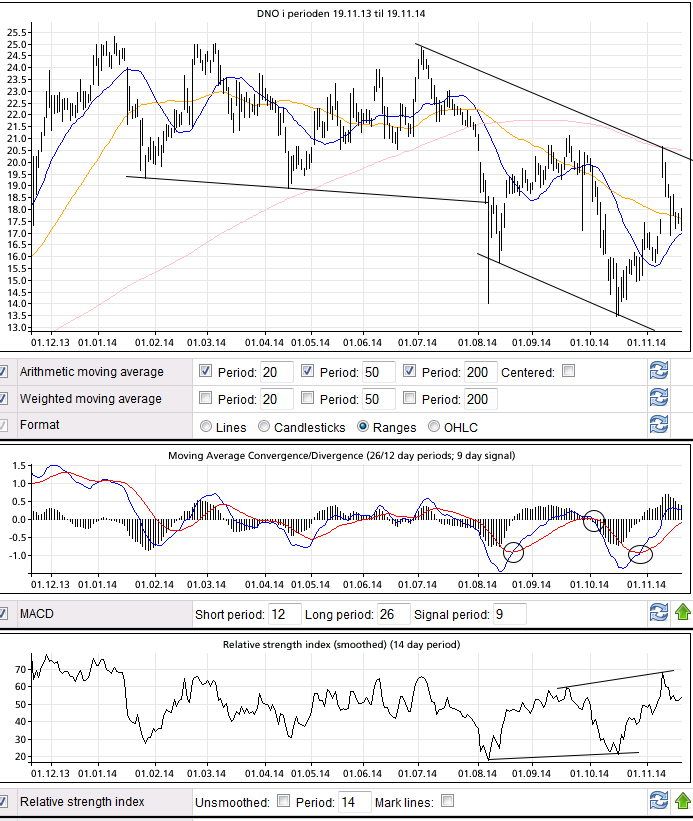Viewport: 693px width, 821px height.
Task: Select Candlesticks chart format
Action: click(265, 427)
